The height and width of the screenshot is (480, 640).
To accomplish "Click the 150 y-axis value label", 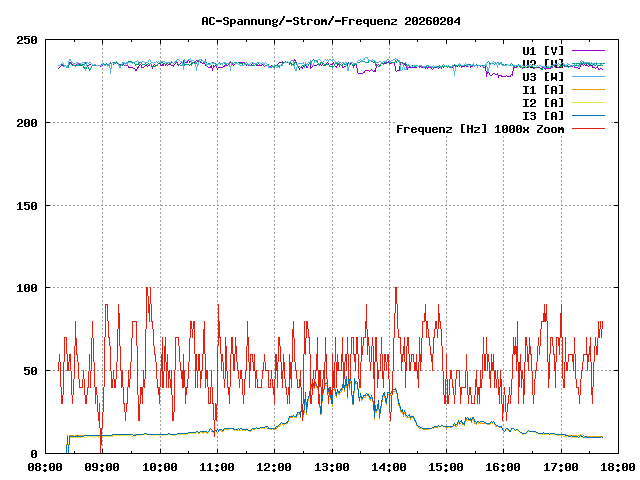I will tap(27, 206).
